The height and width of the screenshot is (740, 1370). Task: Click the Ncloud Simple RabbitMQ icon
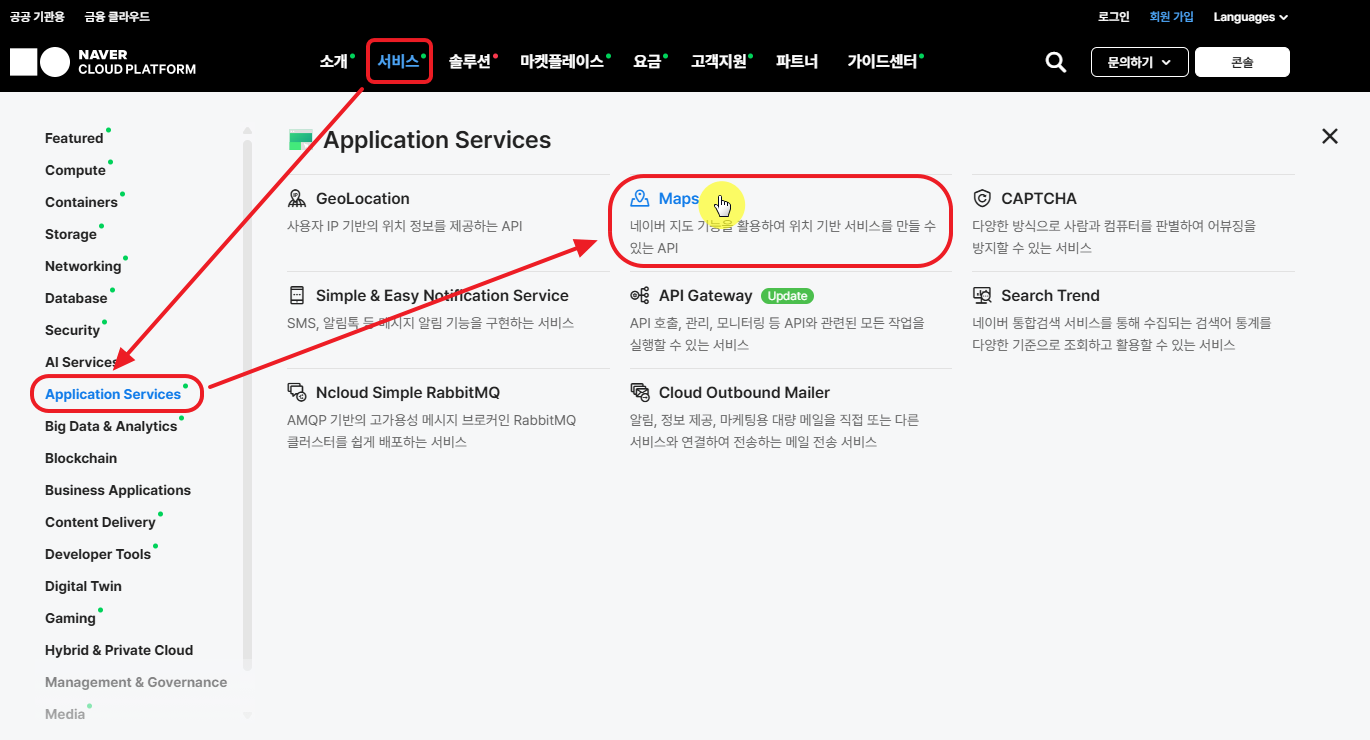[x=297, y=392]
